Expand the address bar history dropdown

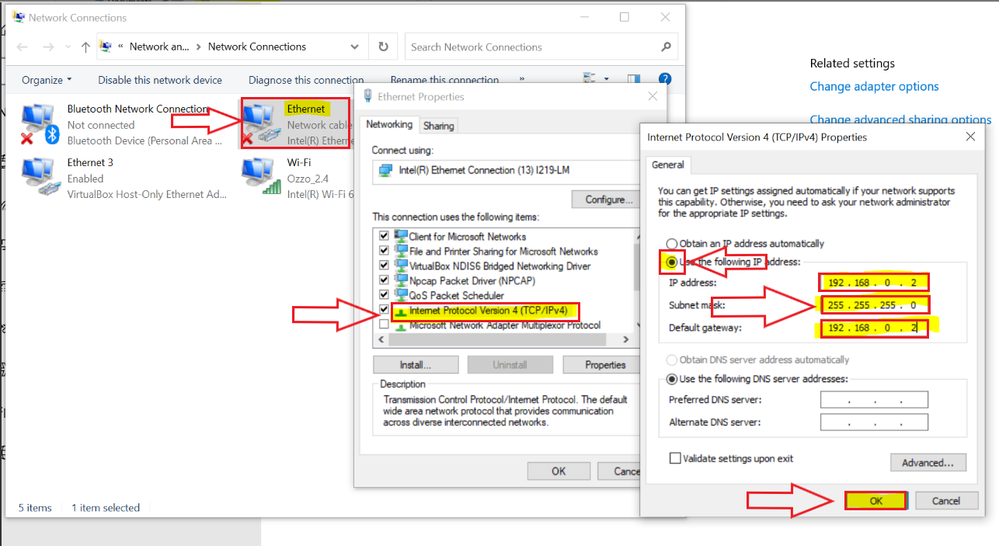click(x=355, y=47)
